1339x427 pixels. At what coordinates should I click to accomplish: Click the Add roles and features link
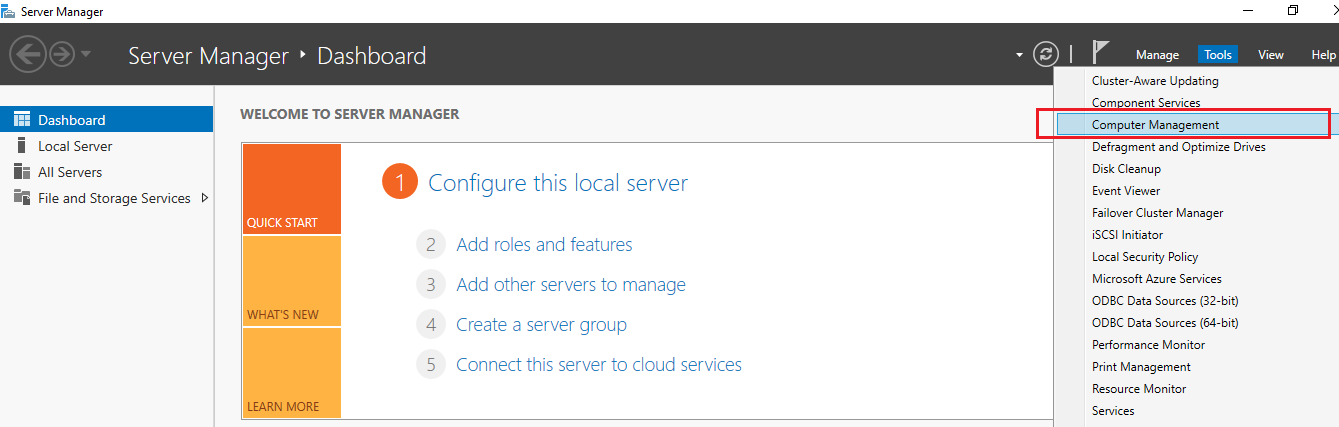coord(544,244)
